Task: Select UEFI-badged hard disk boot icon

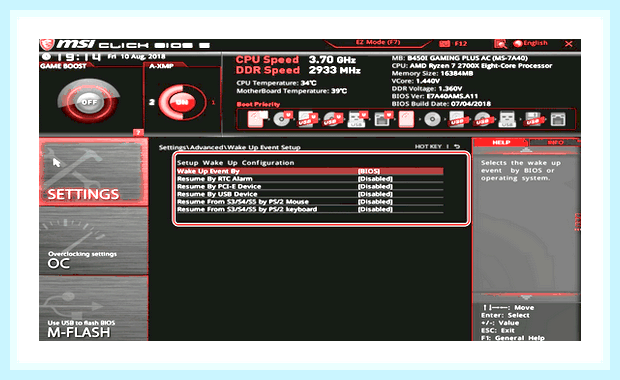Action: [256, 119]
